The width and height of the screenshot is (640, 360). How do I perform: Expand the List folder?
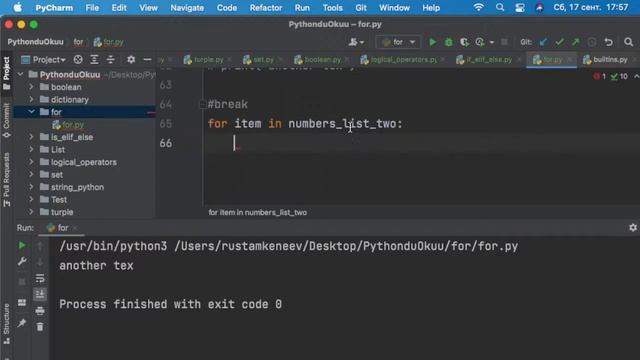coord(31,149)
